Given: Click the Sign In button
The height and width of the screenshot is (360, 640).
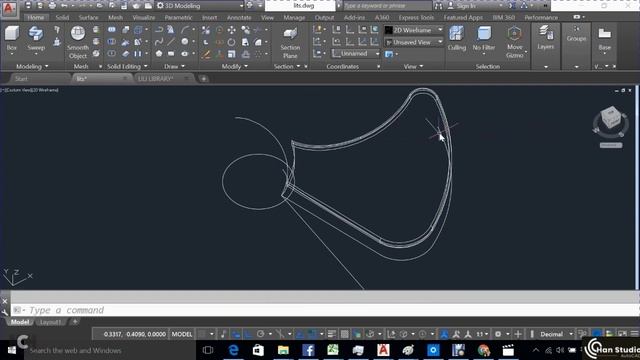Looking at the screenshot, I should point(466,6).
